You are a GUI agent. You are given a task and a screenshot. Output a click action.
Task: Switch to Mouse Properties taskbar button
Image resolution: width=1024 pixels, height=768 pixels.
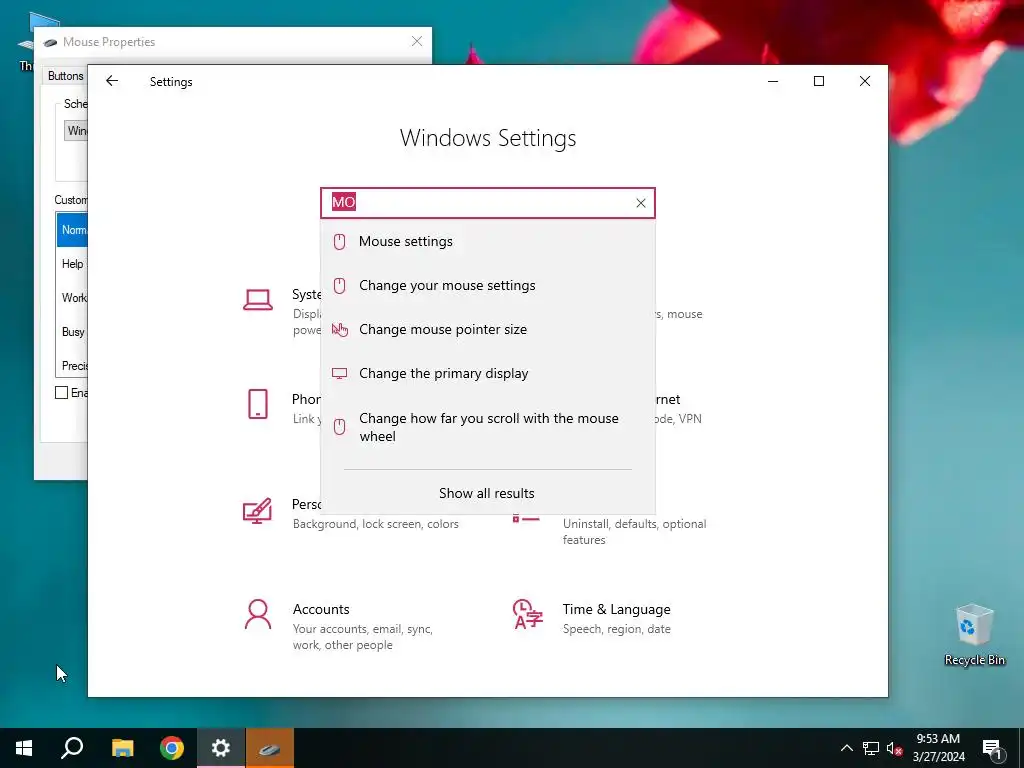point(270,748)
